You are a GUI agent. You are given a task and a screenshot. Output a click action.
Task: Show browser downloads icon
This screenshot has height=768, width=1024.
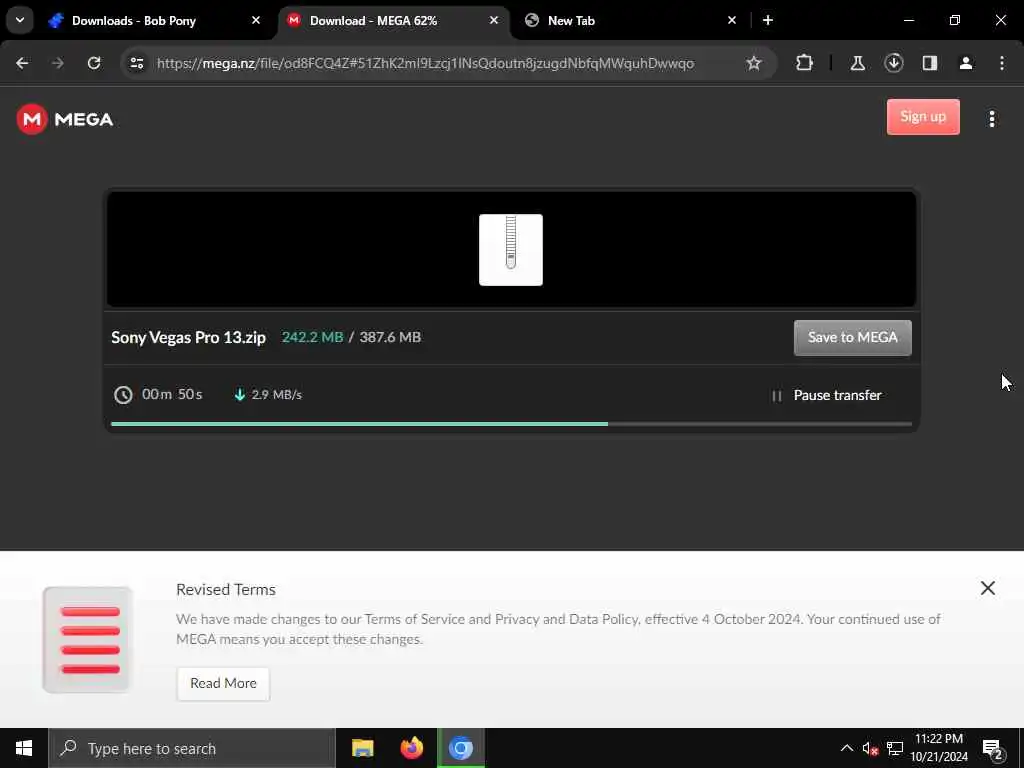(x=893, y=63)
